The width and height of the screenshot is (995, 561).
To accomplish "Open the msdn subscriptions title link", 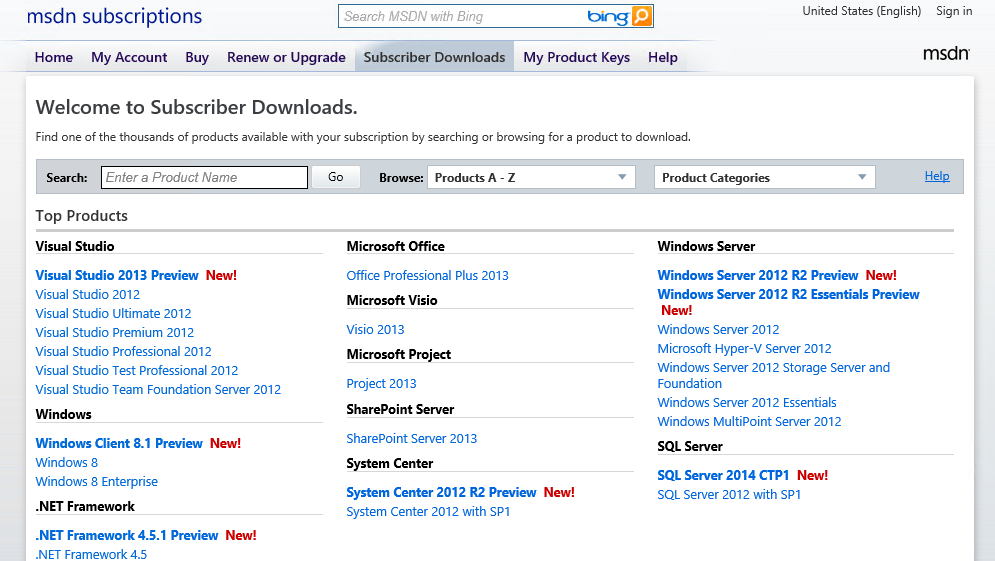I will click(114, 16).
